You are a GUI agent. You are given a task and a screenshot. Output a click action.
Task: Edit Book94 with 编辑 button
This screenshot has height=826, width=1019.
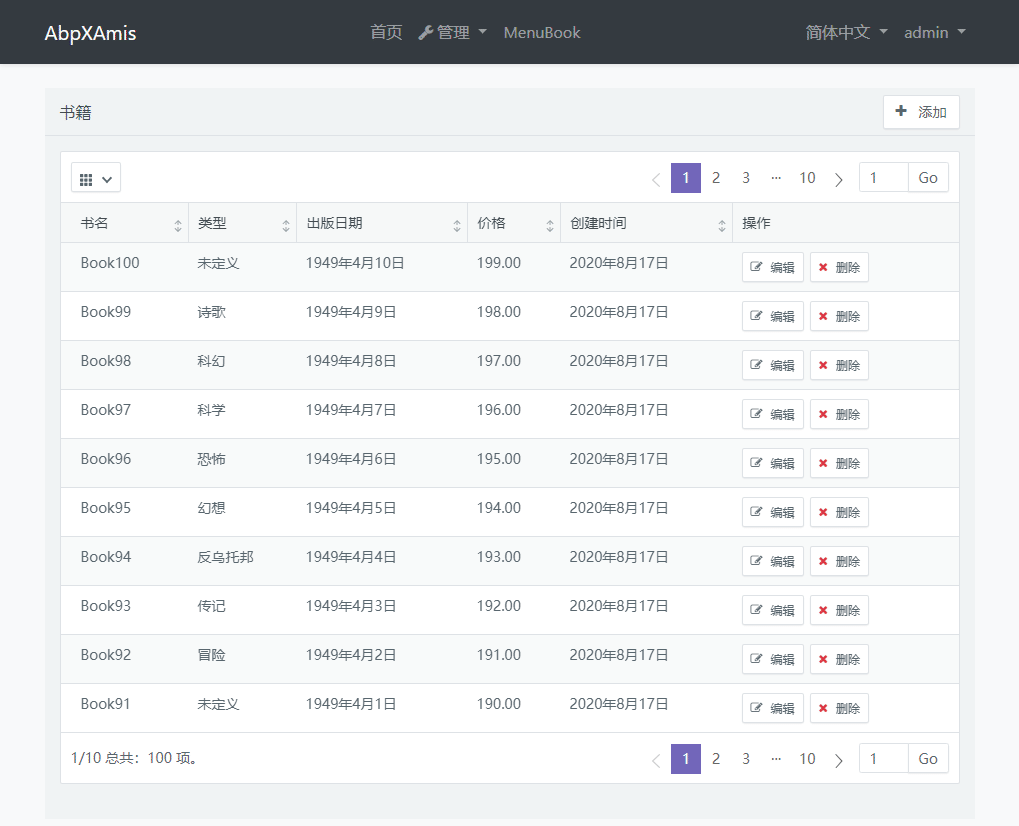click(x=773, y=561)
